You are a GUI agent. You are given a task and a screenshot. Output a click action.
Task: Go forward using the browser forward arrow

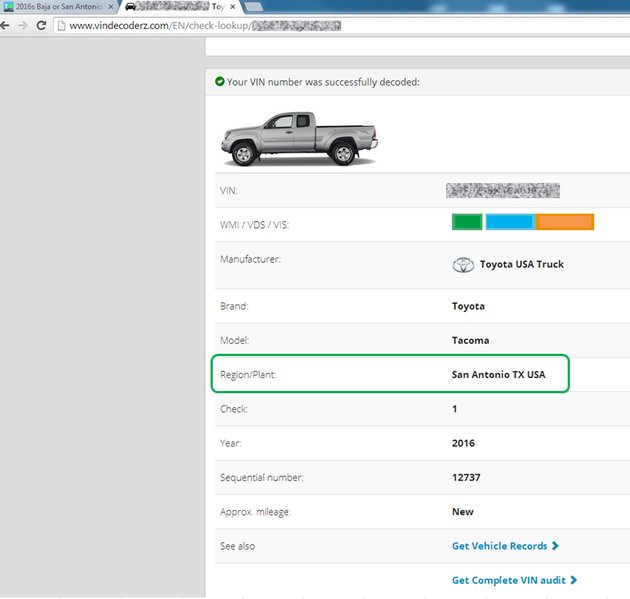pos(23,26)
